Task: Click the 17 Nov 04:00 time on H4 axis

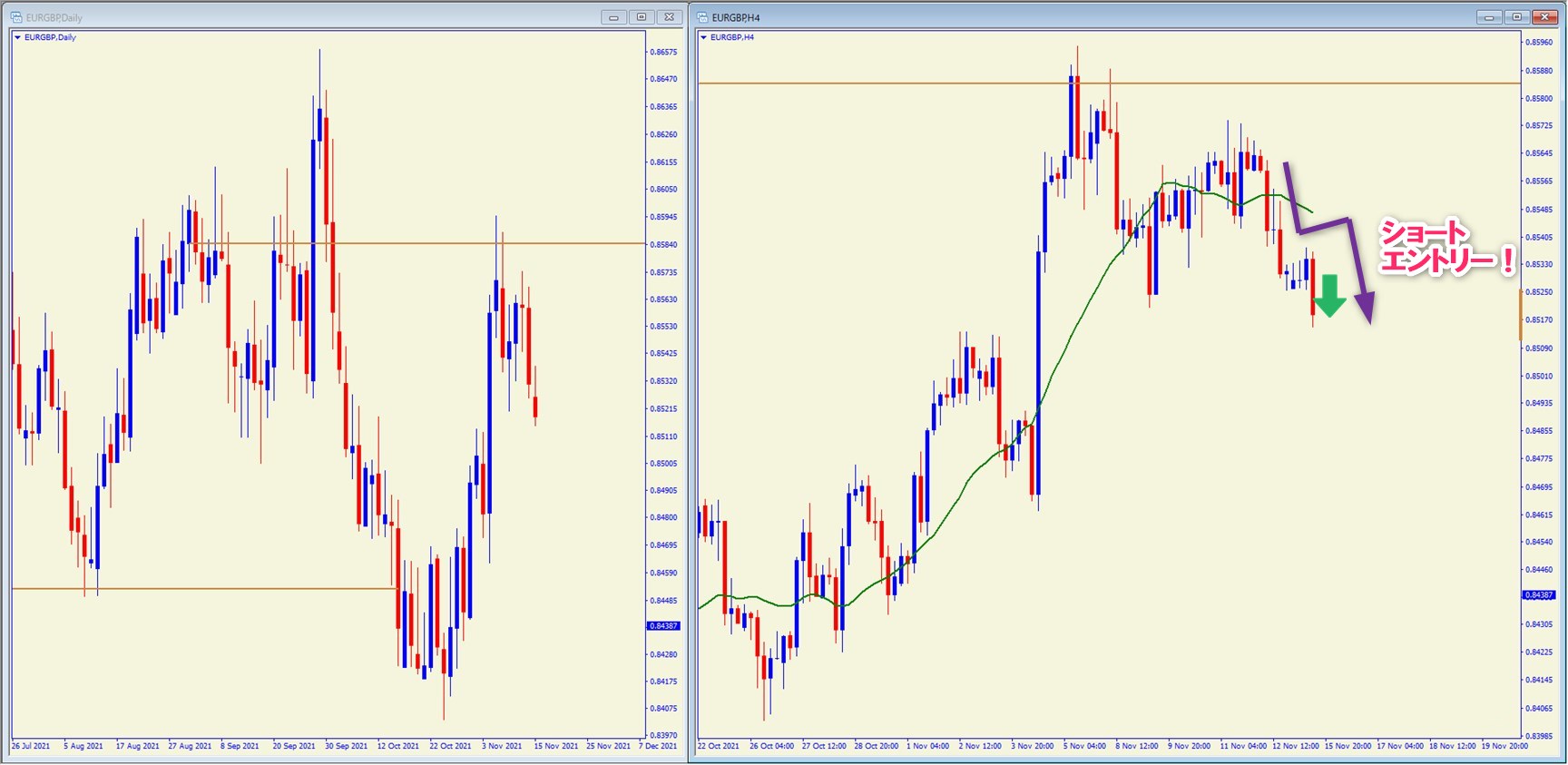Action: (1400, 746)
